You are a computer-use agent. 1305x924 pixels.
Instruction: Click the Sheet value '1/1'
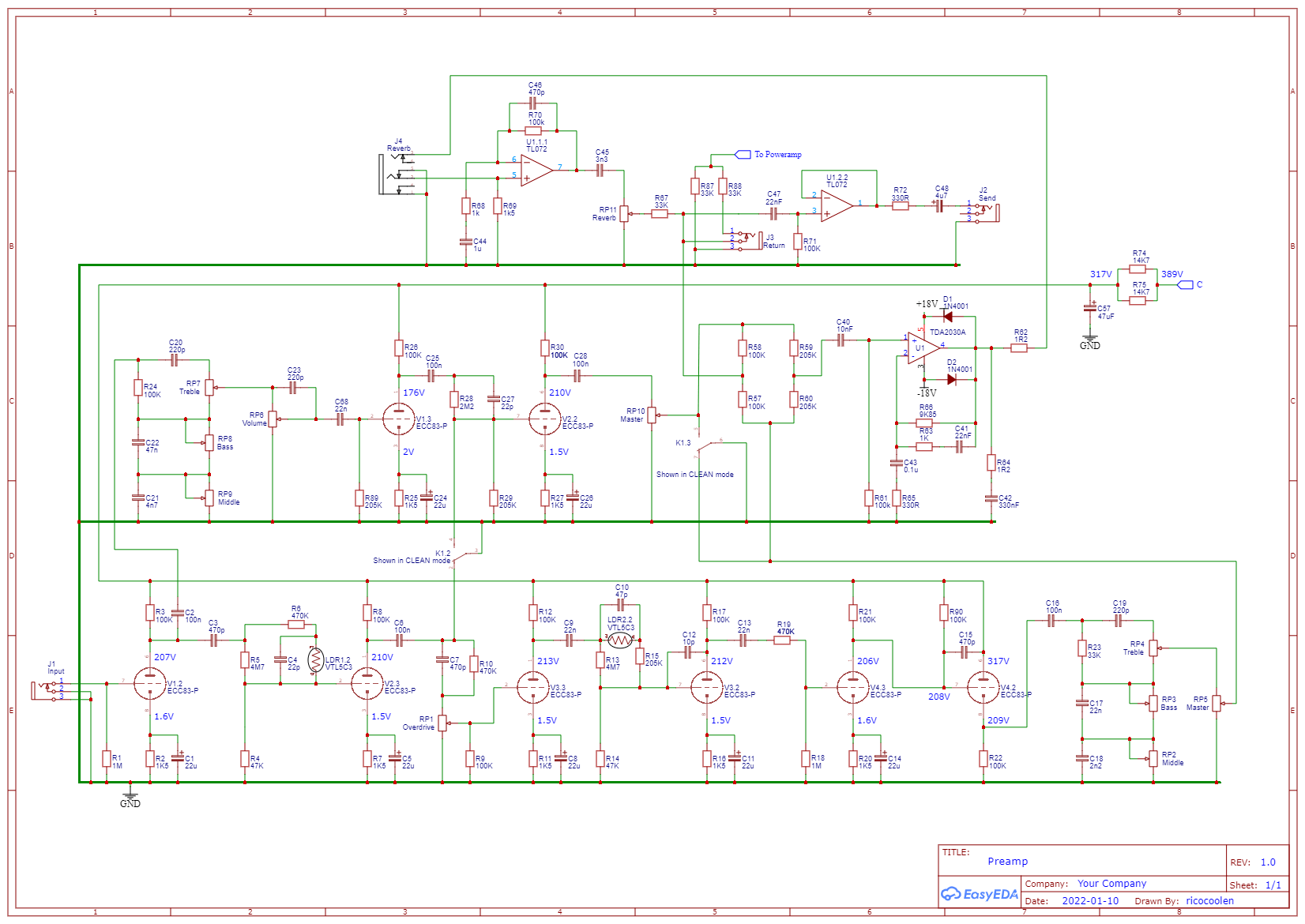[x=1273, y=885]
